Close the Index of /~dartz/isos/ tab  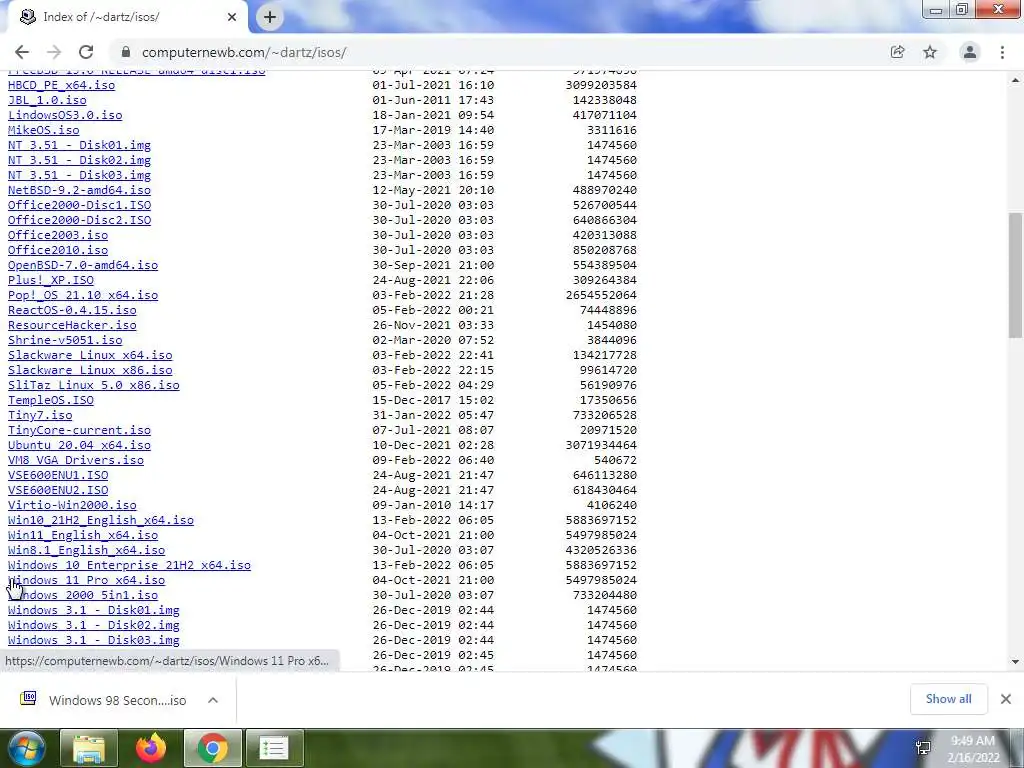point(232,17)
